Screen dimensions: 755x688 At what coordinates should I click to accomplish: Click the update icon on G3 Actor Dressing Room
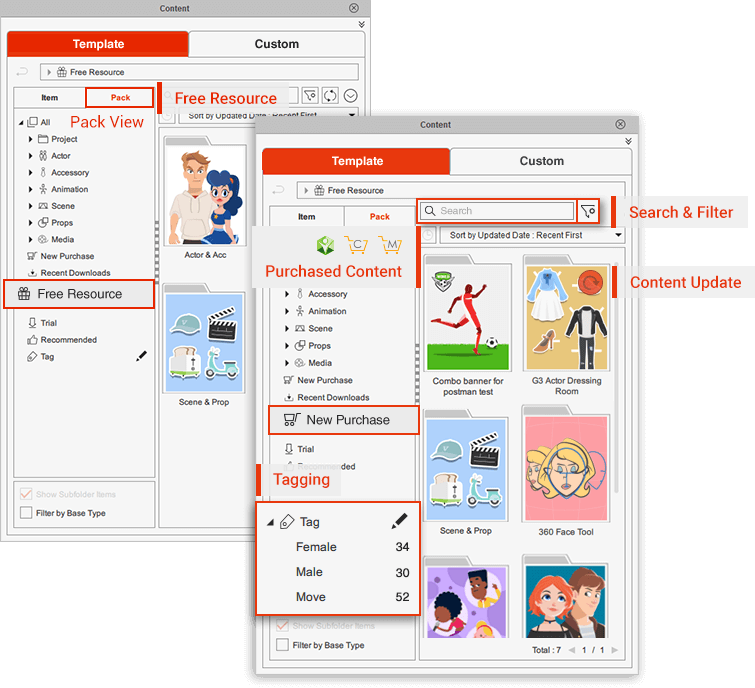point(591,284)
